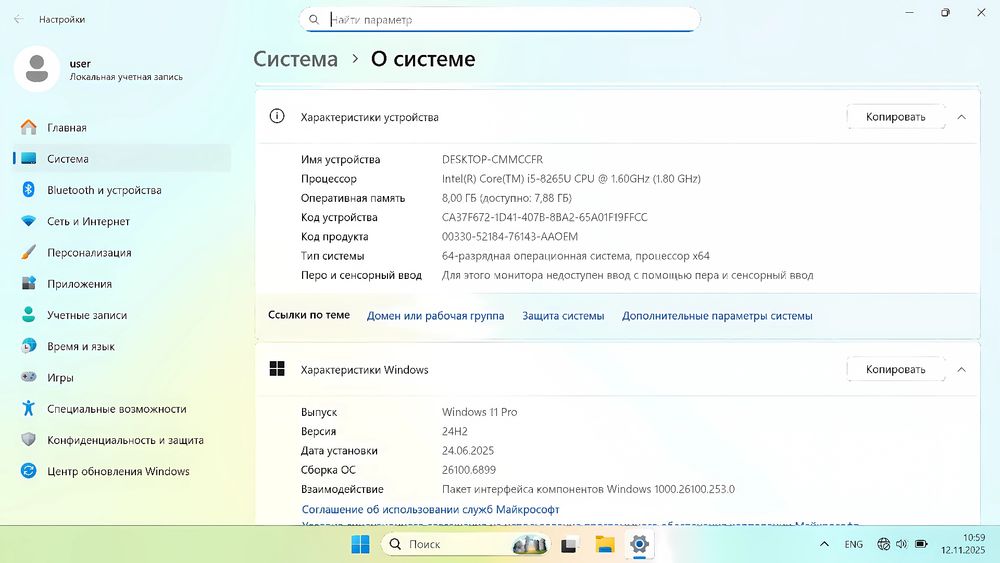Go to Сеть и Интернет
Viewport: 1000px width, 563px height.
point(121,221)
